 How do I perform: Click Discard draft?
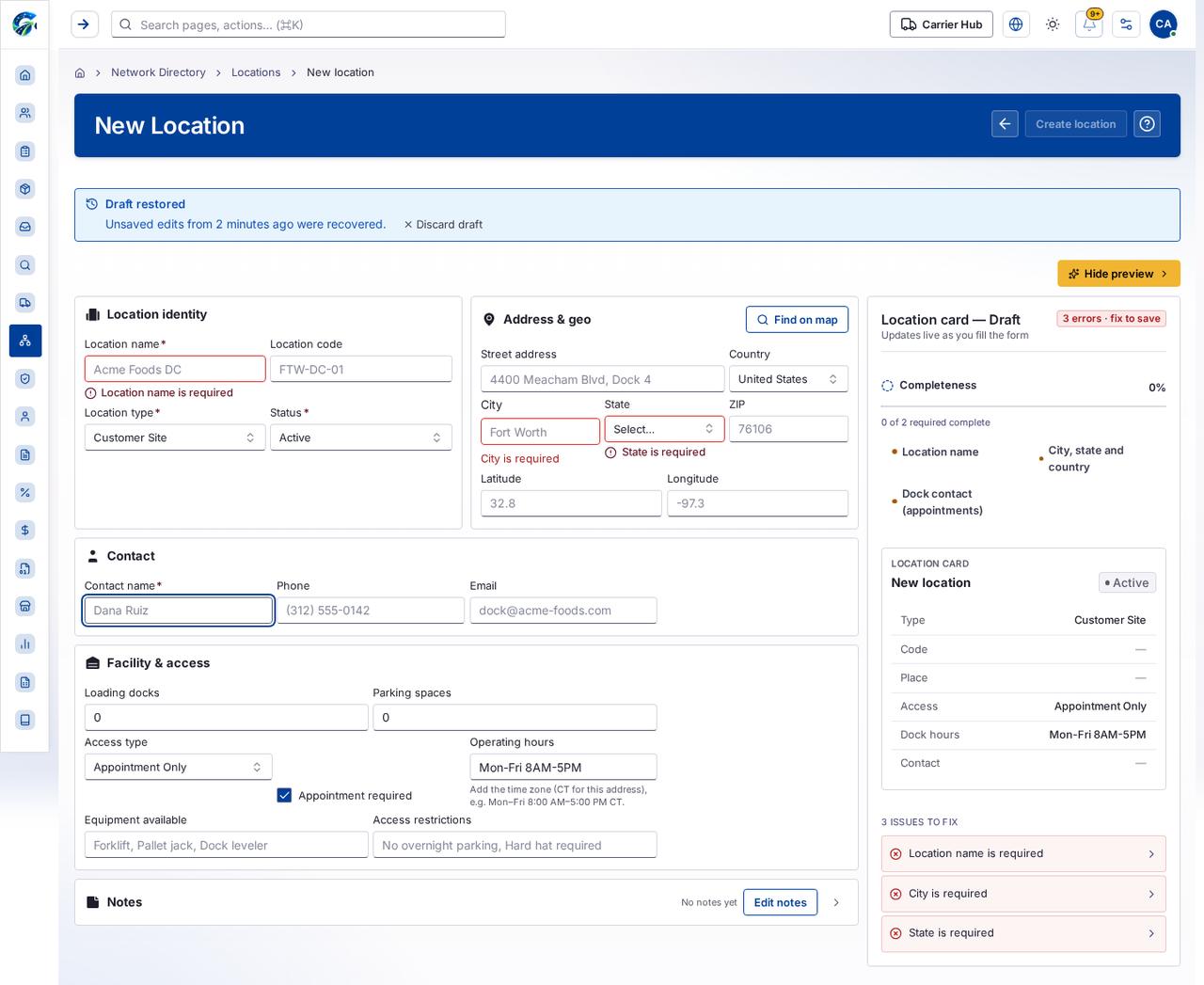coord(443,225)
